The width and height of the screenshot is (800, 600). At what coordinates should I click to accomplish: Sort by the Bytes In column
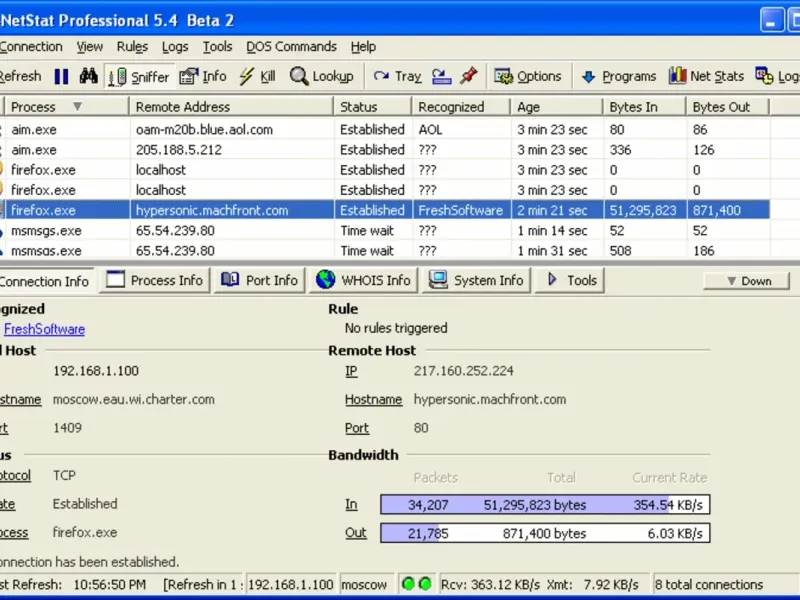(x=644, y=107)
